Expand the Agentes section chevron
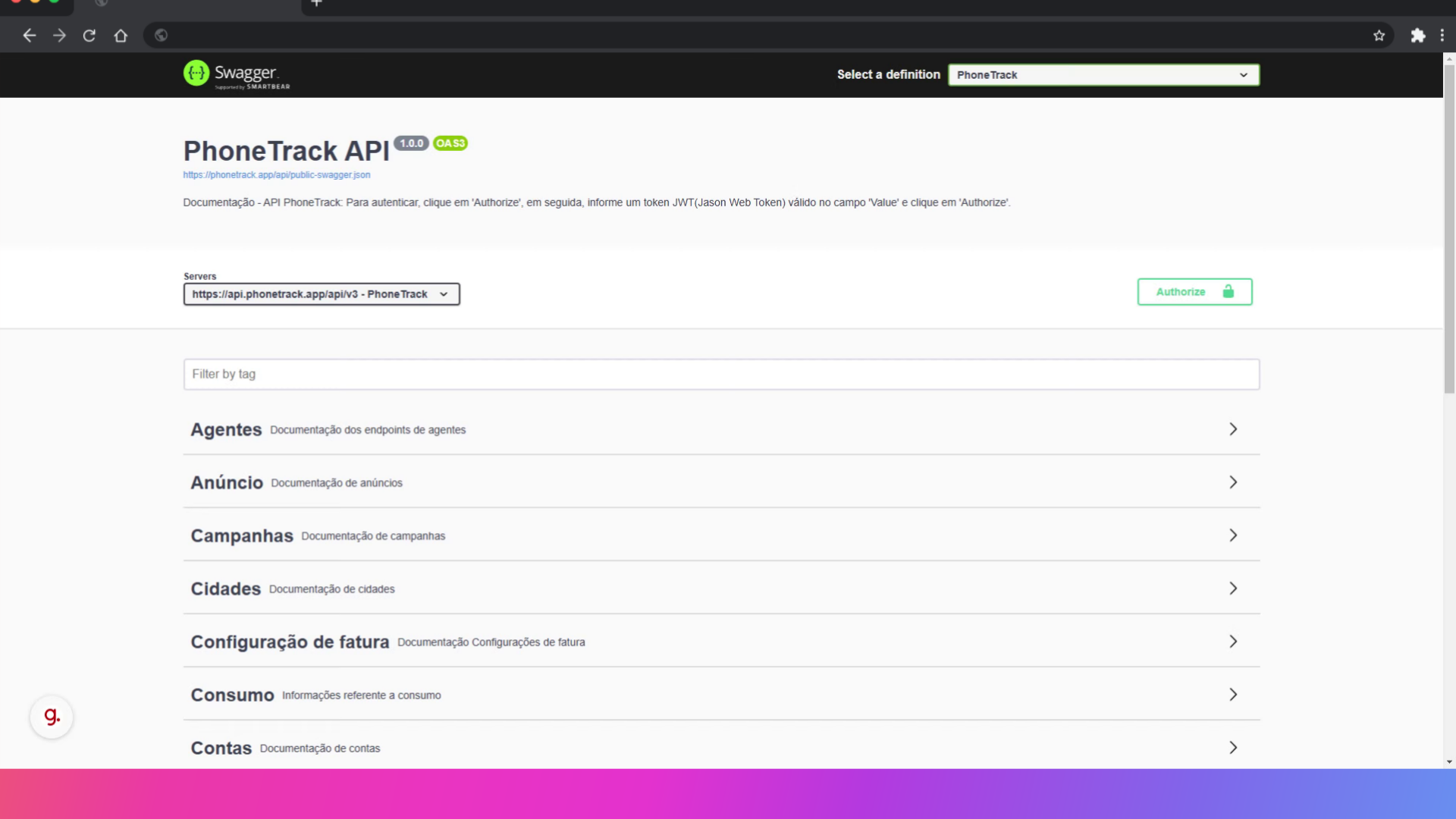Screen dimensions: 1456x819 point(1233,429)
